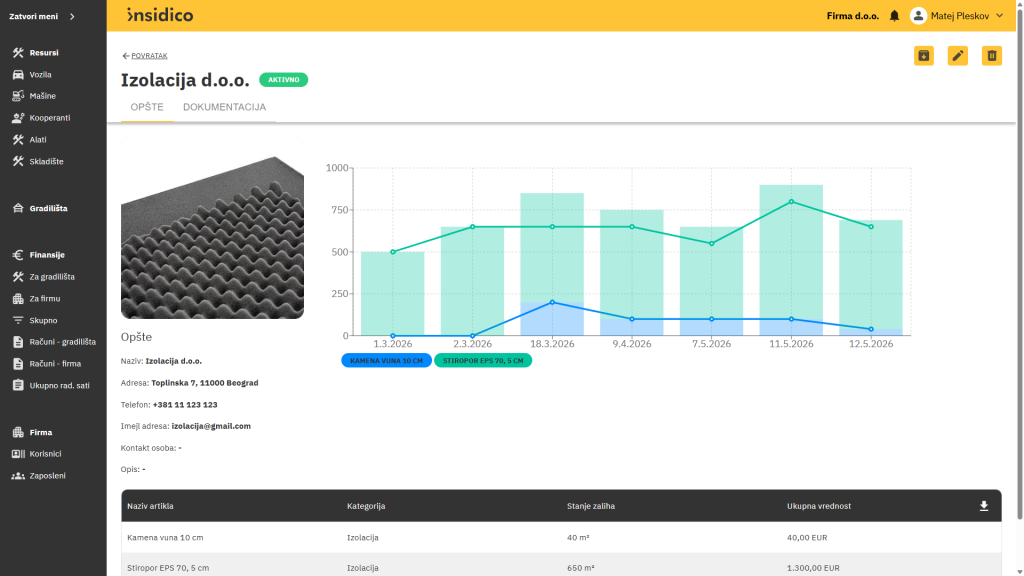This screenshot has height=576, width=1024.
Task: Download table using the download icon
Action: pos(984,506)
